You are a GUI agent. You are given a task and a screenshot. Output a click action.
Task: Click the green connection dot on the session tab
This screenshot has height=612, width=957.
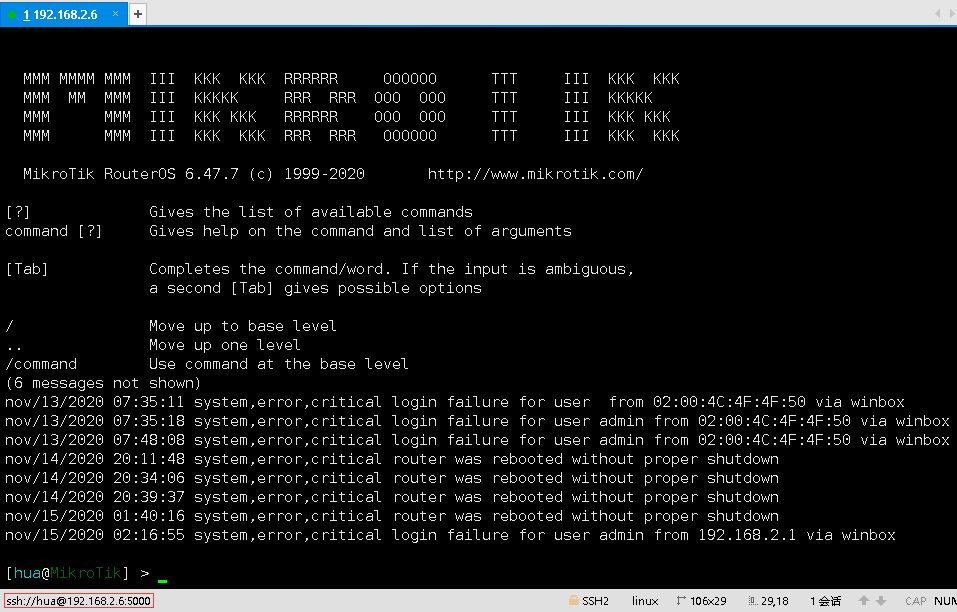(x=11, y=13)
